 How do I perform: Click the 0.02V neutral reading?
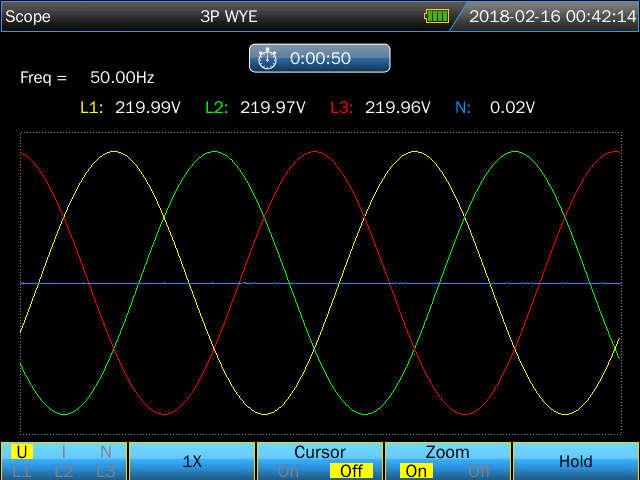[x=512, y=107]
